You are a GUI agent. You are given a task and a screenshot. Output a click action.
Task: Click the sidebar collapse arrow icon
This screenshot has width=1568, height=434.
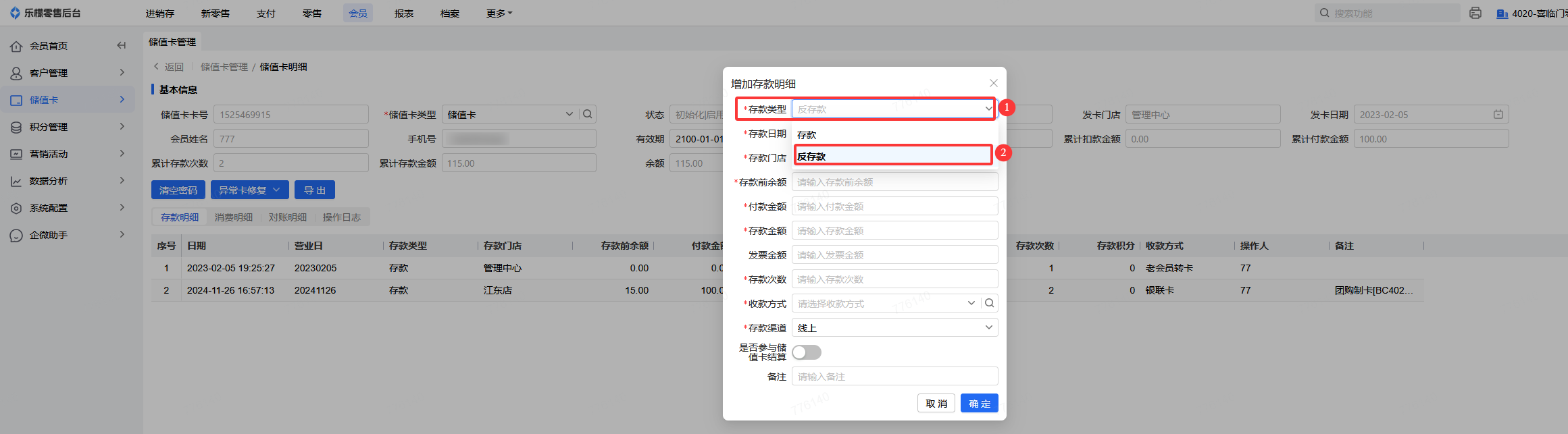(122, 46)
